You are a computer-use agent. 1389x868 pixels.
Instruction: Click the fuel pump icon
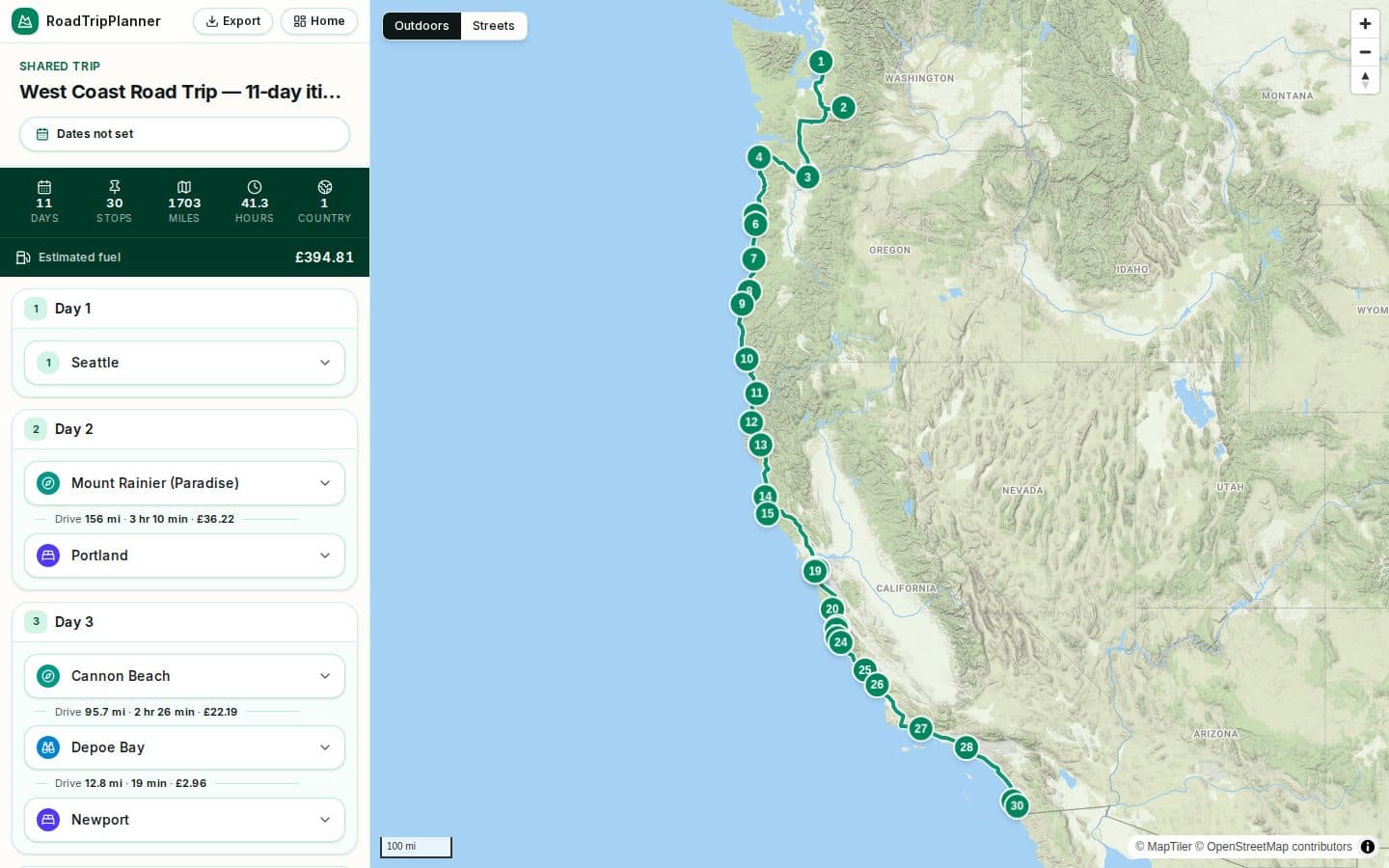coord(23,258)
